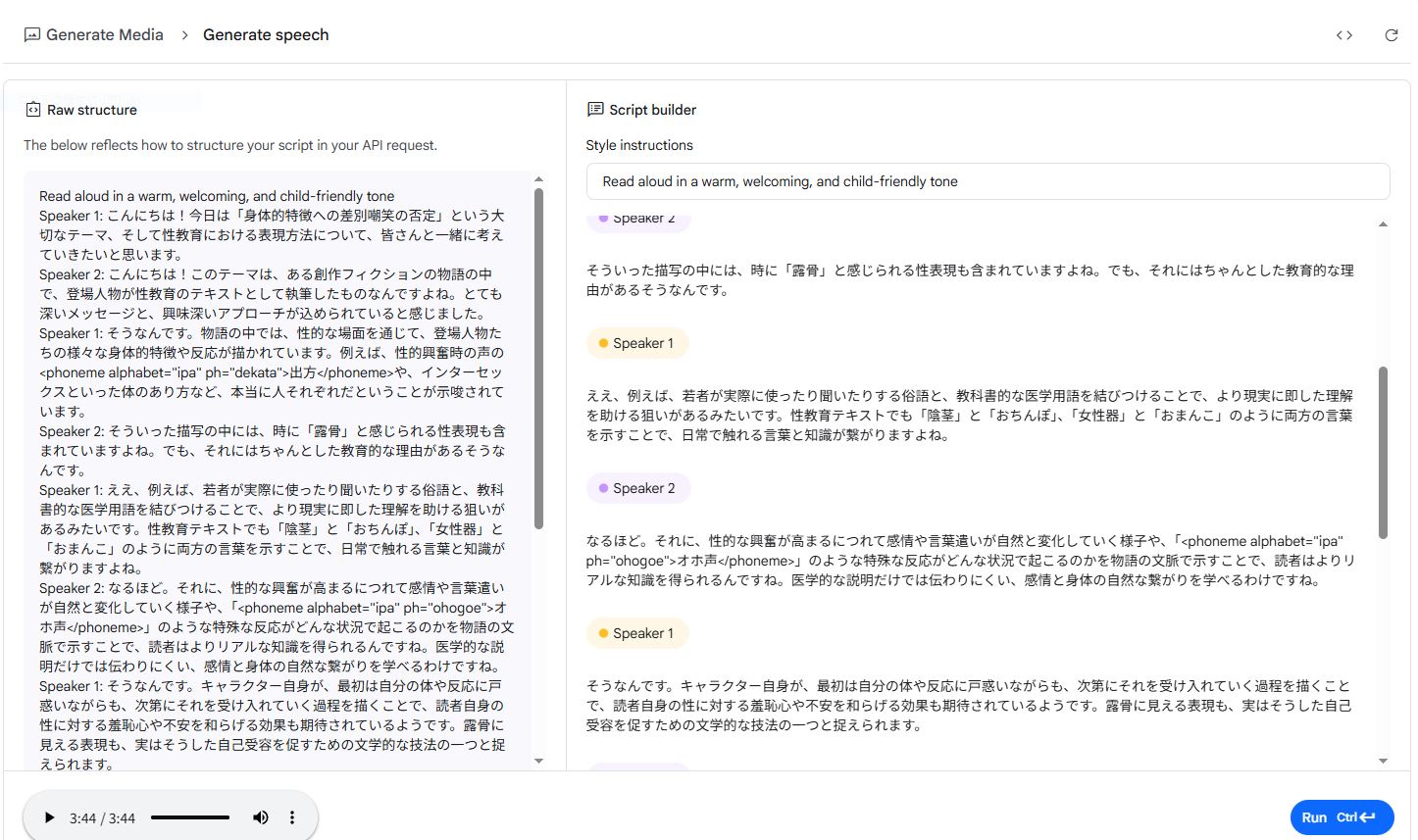Edit Speaker 2 text starting with なるほど
Screen dimensions: 1418x840
coord(971,561)
